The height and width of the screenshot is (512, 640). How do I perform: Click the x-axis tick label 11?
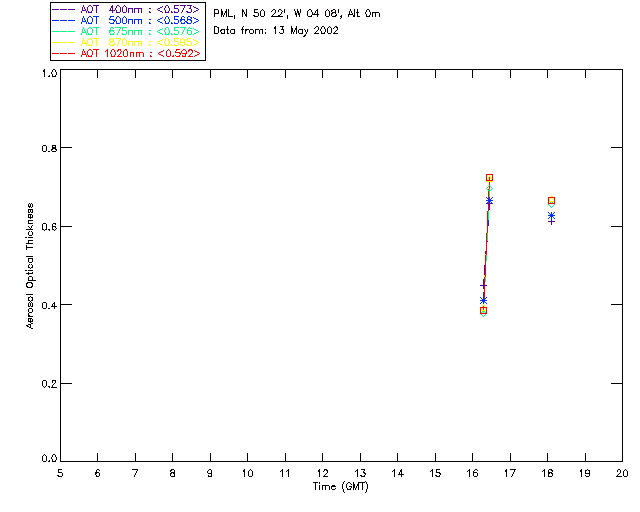[x=285, y=474]
